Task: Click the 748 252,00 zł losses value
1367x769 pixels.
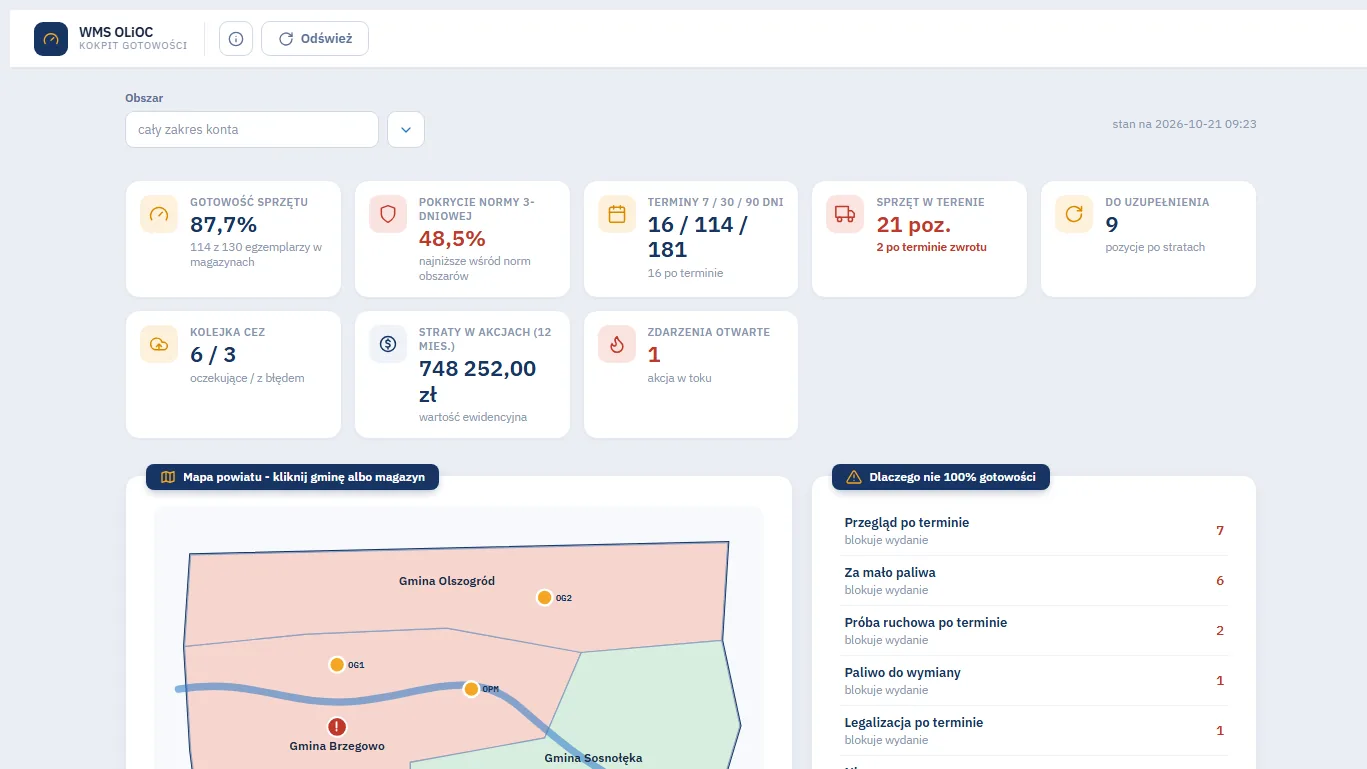Action: pos(477,380)
